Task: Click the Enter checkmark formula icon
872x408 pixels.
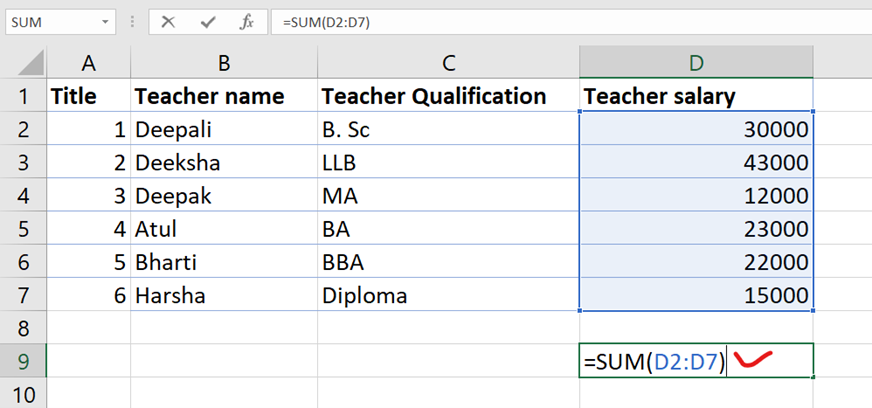Action: tap(208, 22)
